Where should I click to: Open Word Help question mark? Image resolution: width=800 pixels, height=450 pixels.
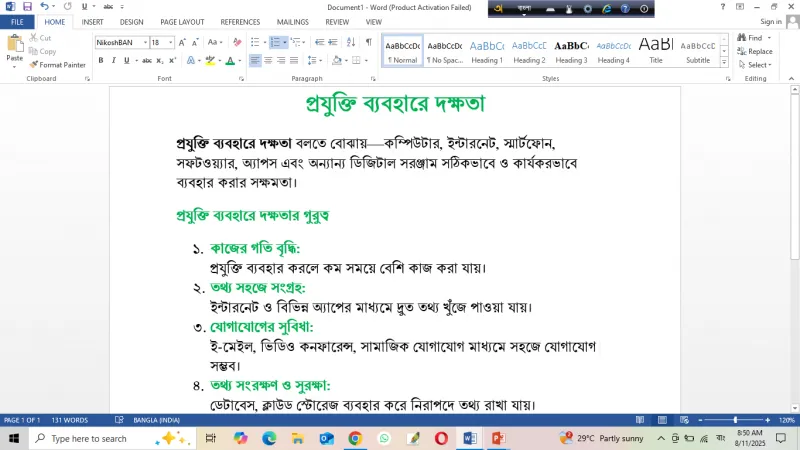(722, 7)
